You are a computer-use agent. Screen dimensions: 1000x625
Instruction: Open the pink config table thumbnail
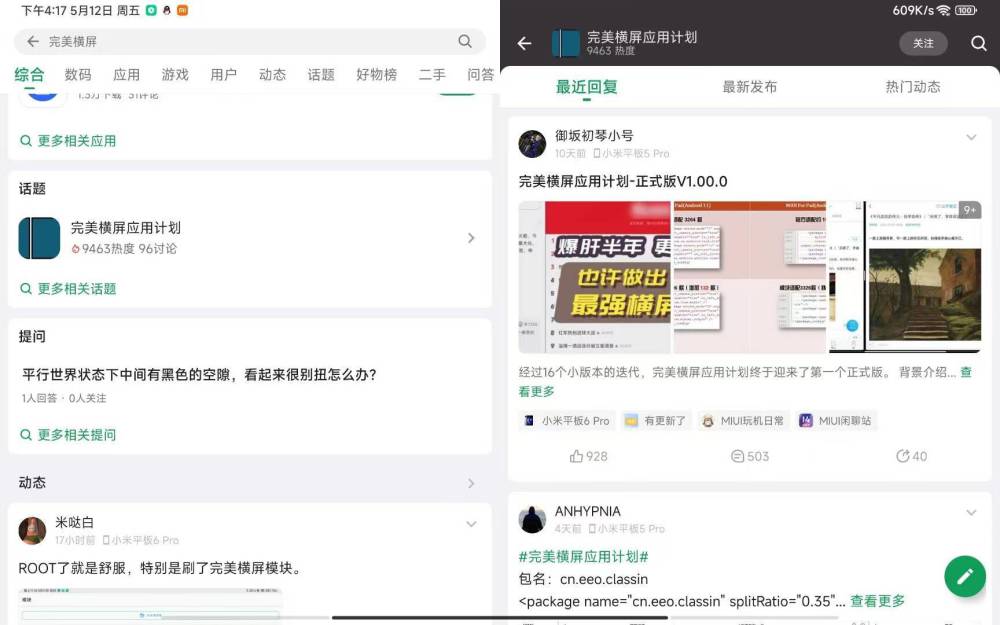[x=750, y=277]
